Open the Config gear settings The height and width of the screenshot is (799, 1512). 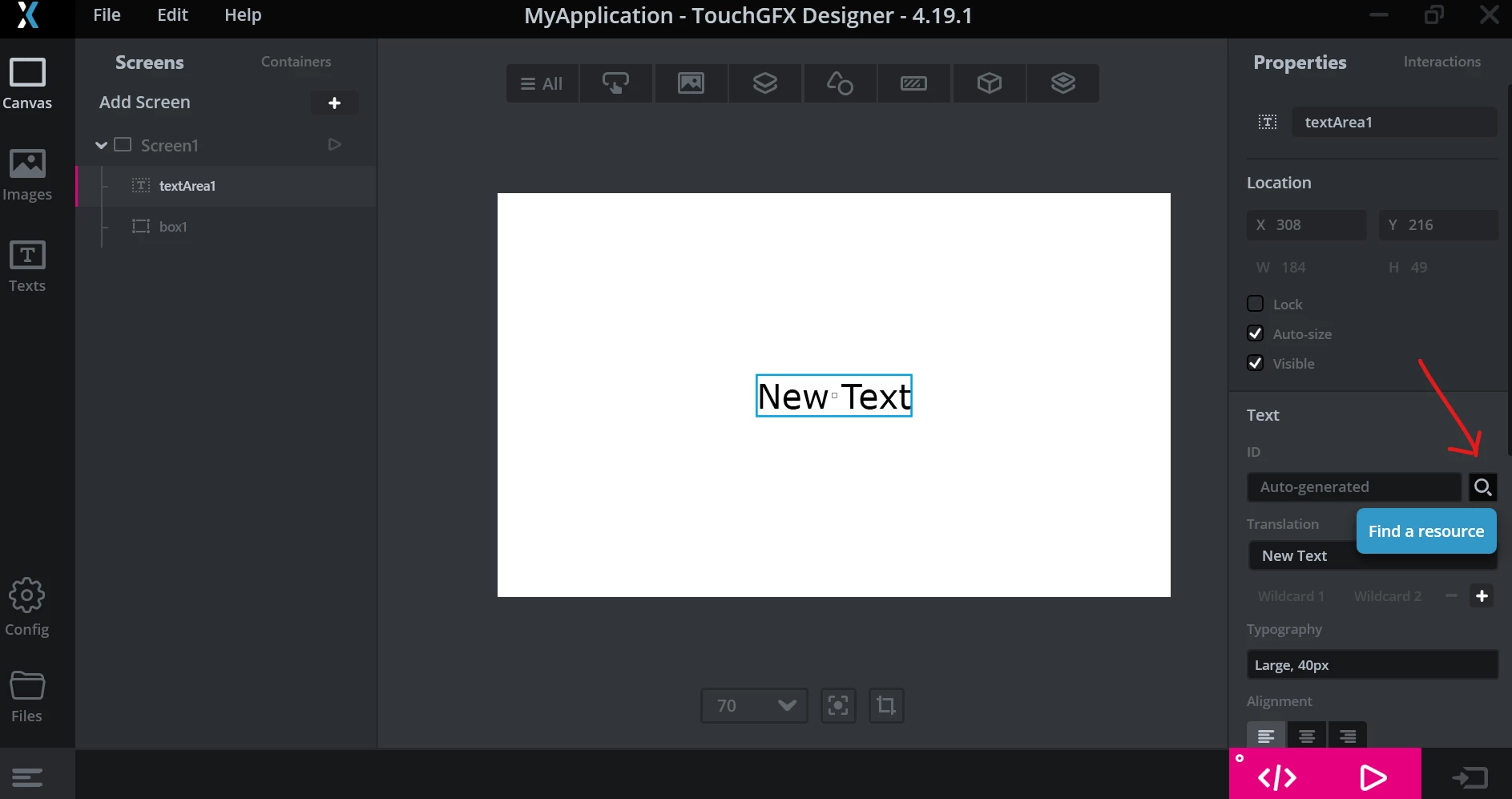(x=27, y=607)
